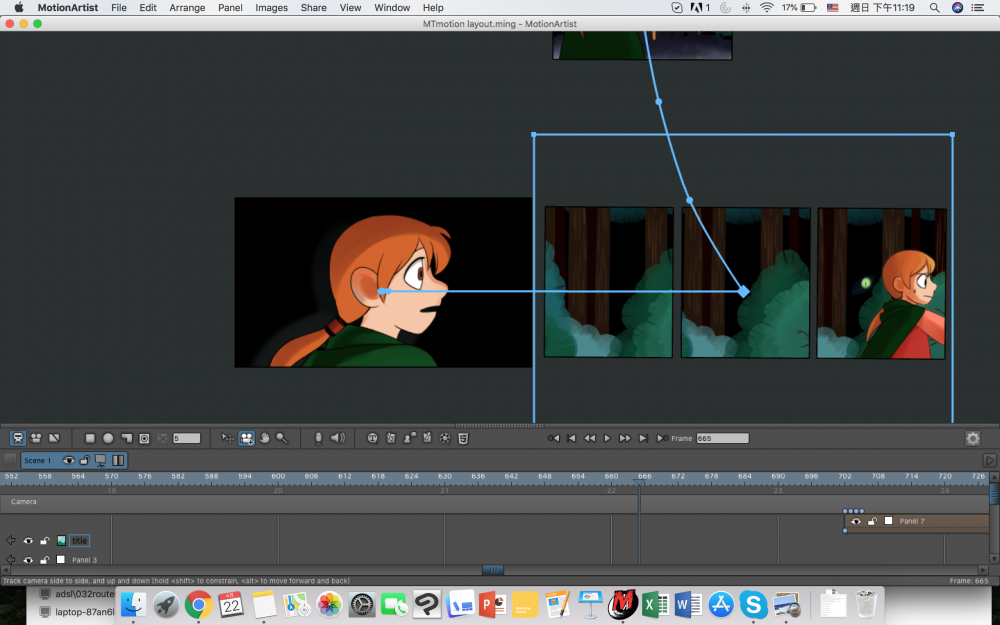Click the hand-with-page tool icon
1000x625 pixels.
[x=391, y=438]
